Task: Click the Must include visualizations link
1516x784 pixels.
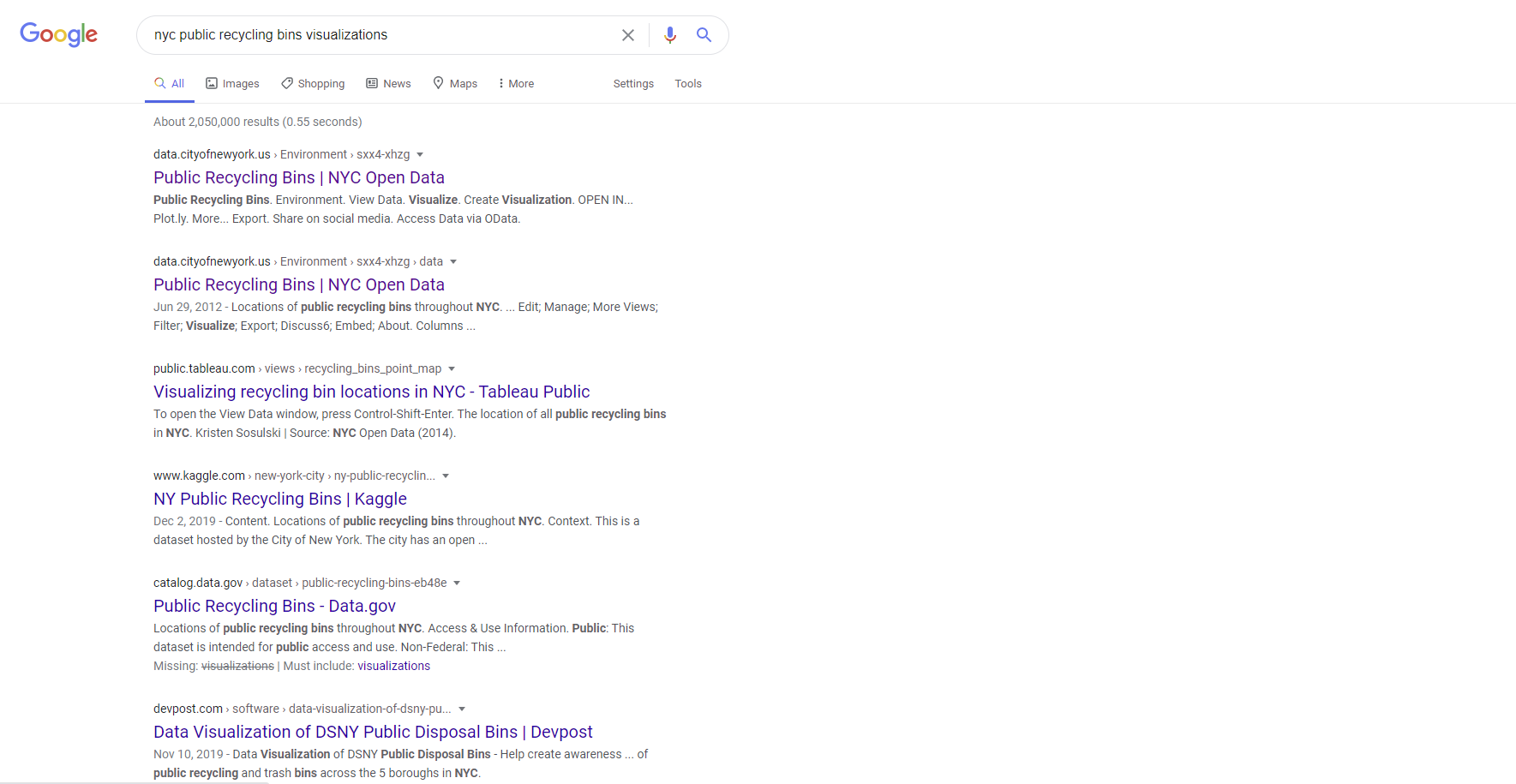Action: [393, 665]
